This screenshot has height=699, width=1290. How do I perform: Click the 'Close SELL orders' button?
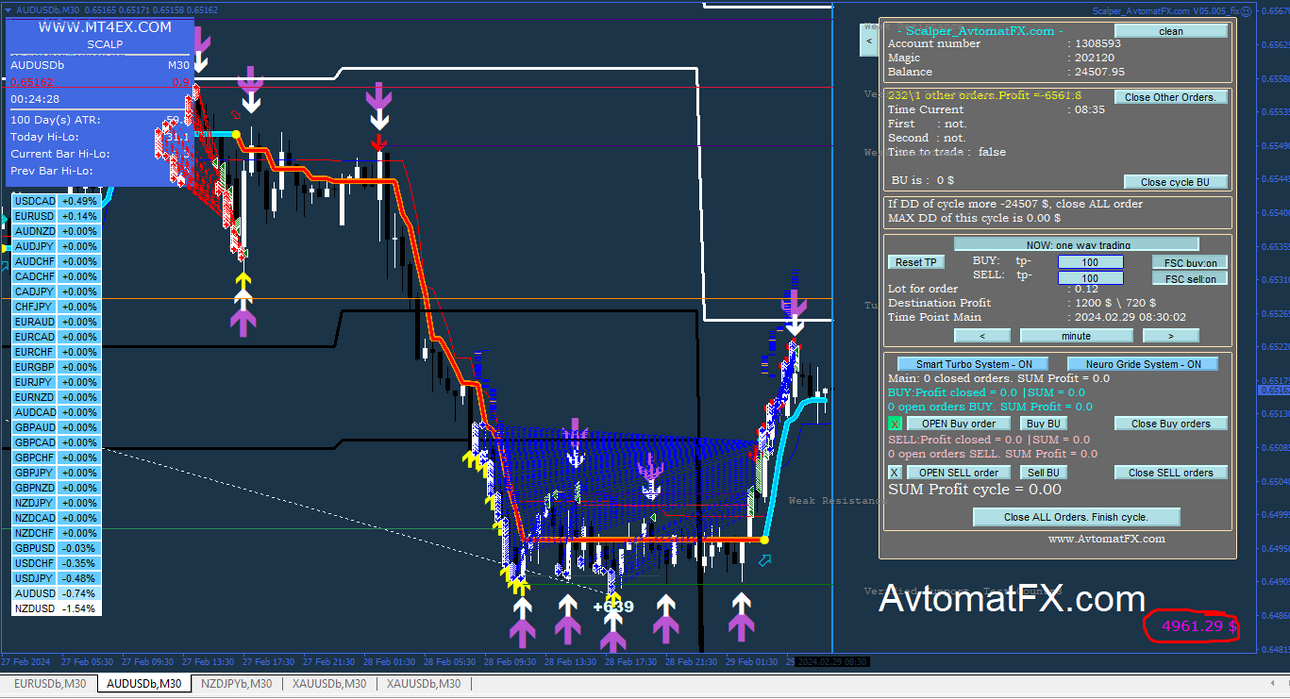click(x=1171, y=473)
